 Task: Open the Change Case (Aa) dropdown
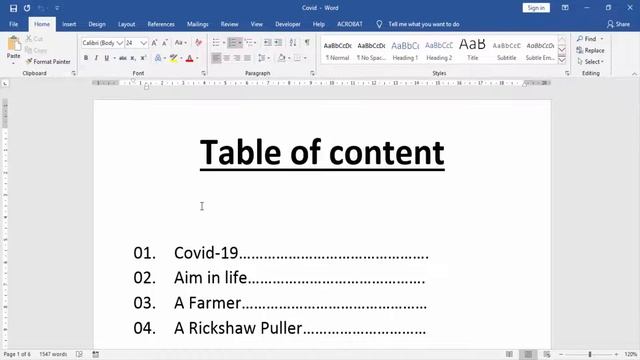(x=180, y=43)
